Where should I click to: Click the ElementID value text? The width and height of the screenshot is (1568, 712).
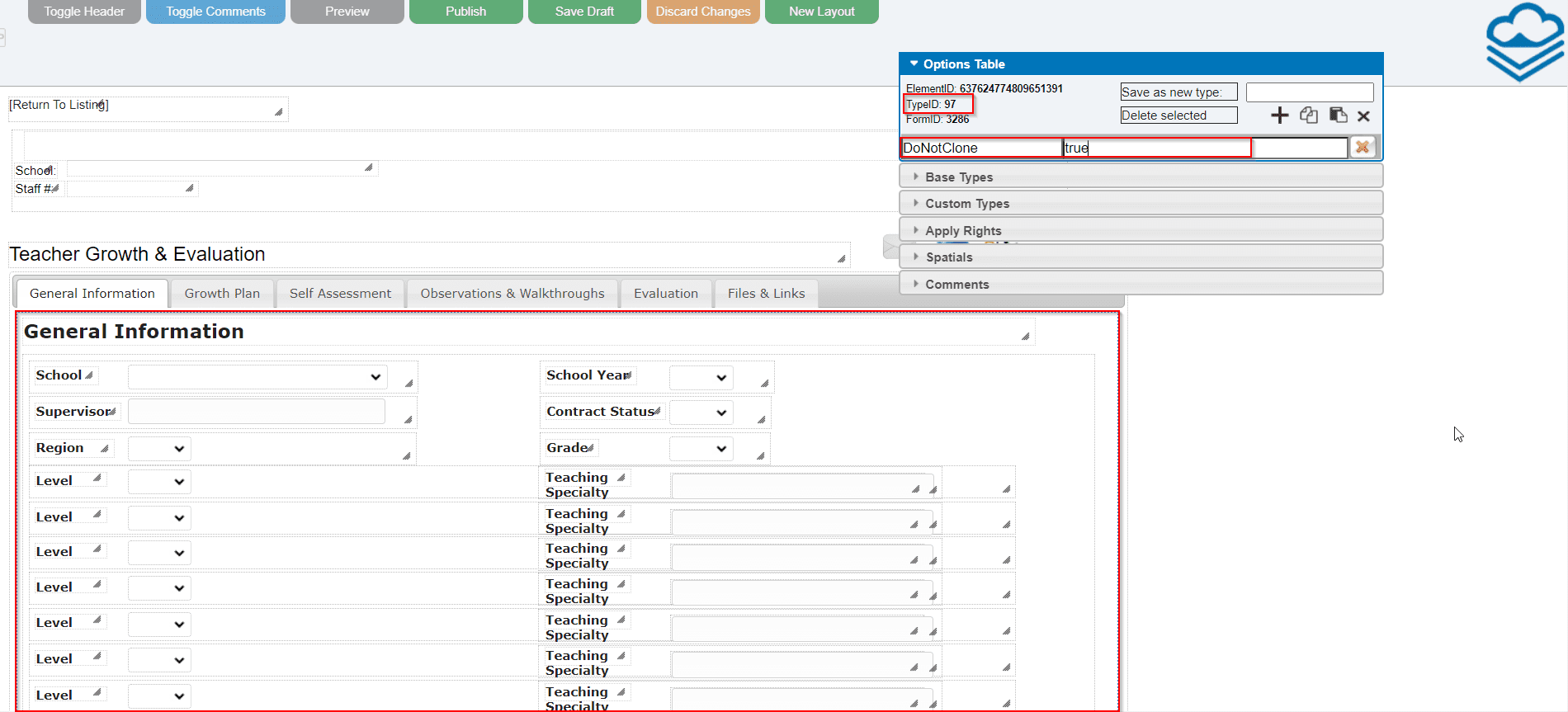1011,88
